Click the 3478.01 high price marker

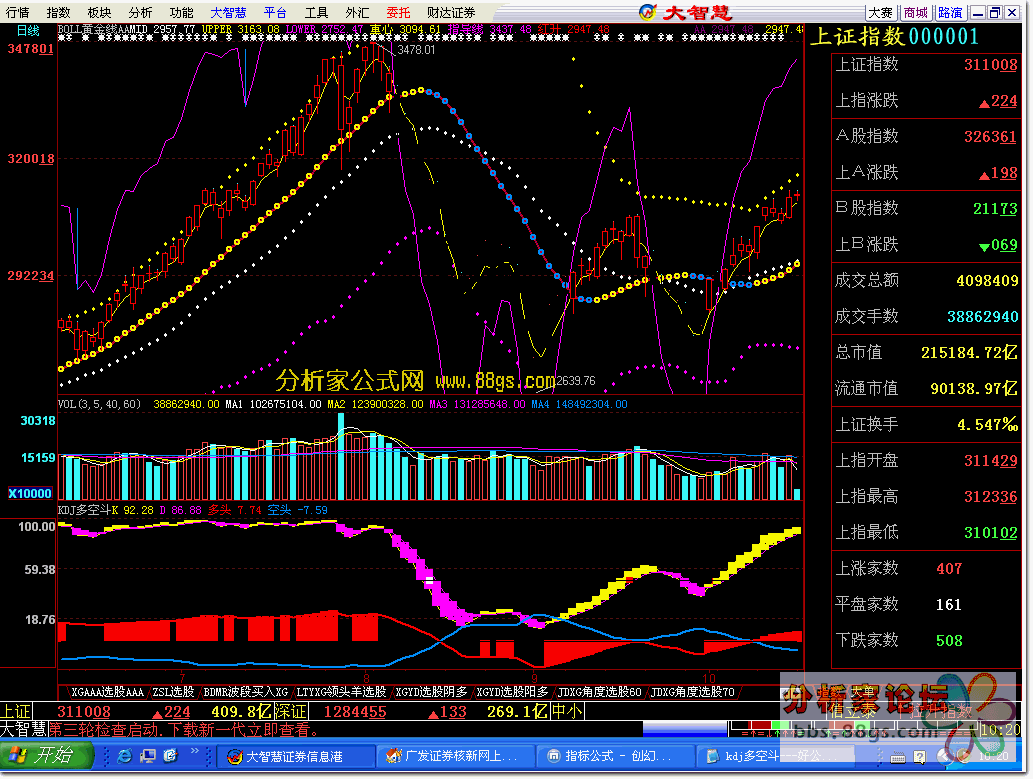416,50
